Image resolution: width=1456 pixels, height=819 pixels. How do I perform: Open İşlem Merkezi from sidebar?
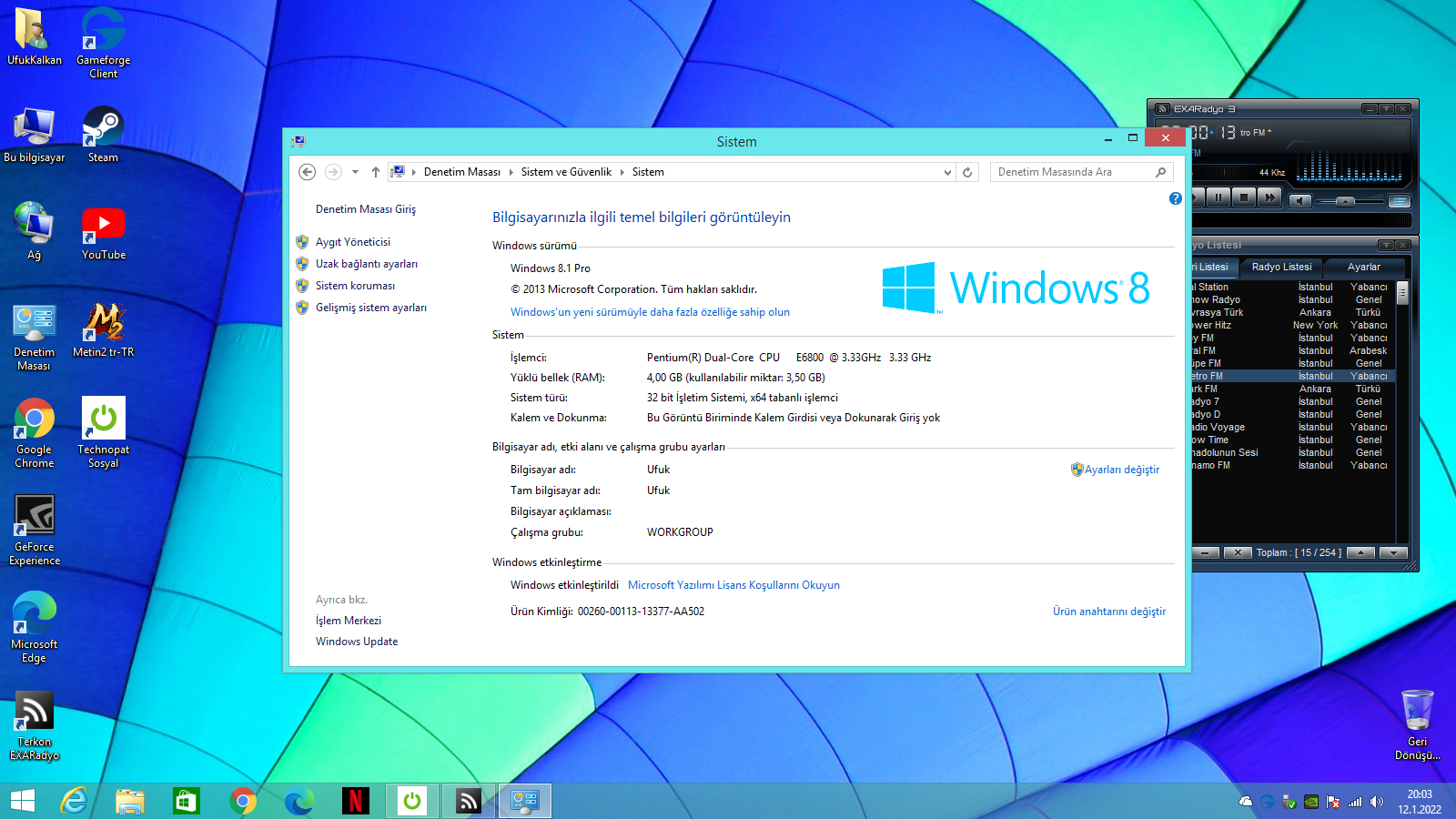point(349,621)
